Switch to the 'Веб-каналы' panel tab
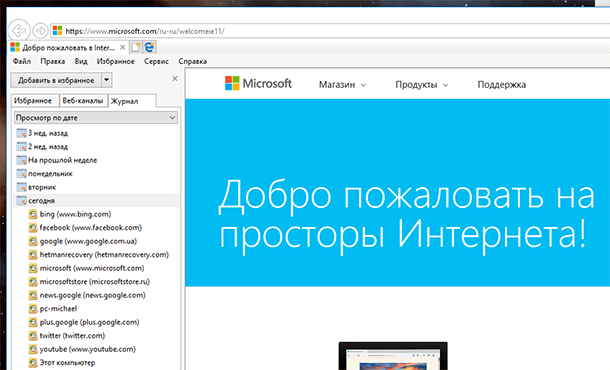Viewport: 610px width, 370px height. point(83,100)
